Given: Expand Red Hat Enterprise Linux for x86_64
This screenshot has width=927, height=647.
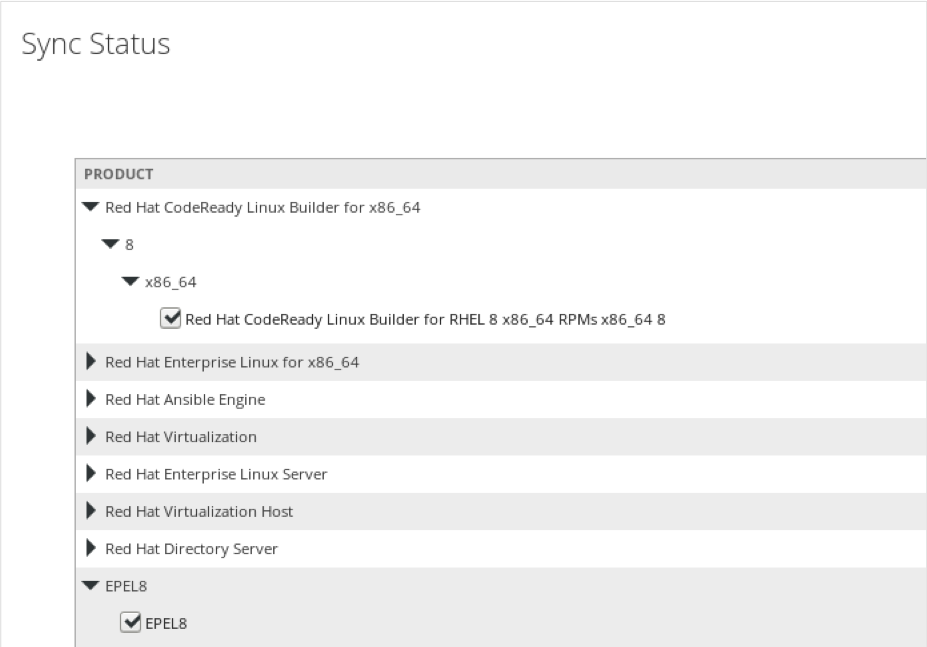Looking at the screenshot, I should click(93, 362).
